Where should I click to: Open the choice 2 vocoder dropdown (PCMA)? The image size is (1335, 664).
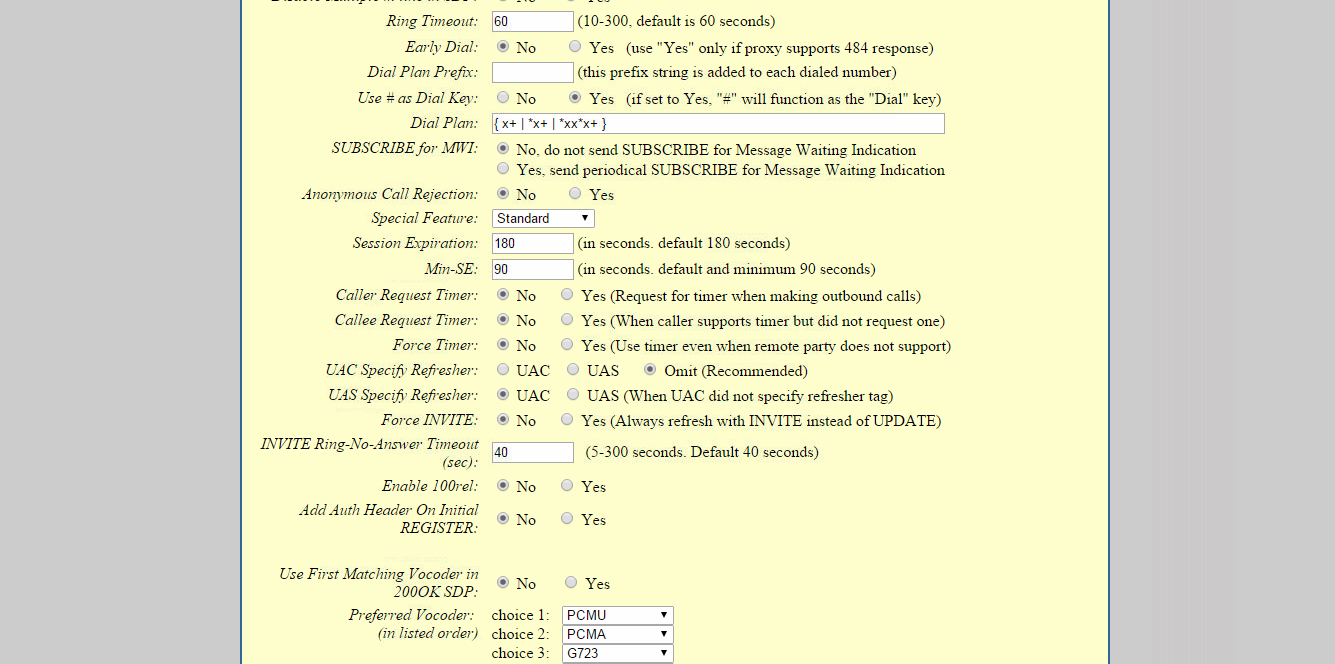(x=618, y=634)
